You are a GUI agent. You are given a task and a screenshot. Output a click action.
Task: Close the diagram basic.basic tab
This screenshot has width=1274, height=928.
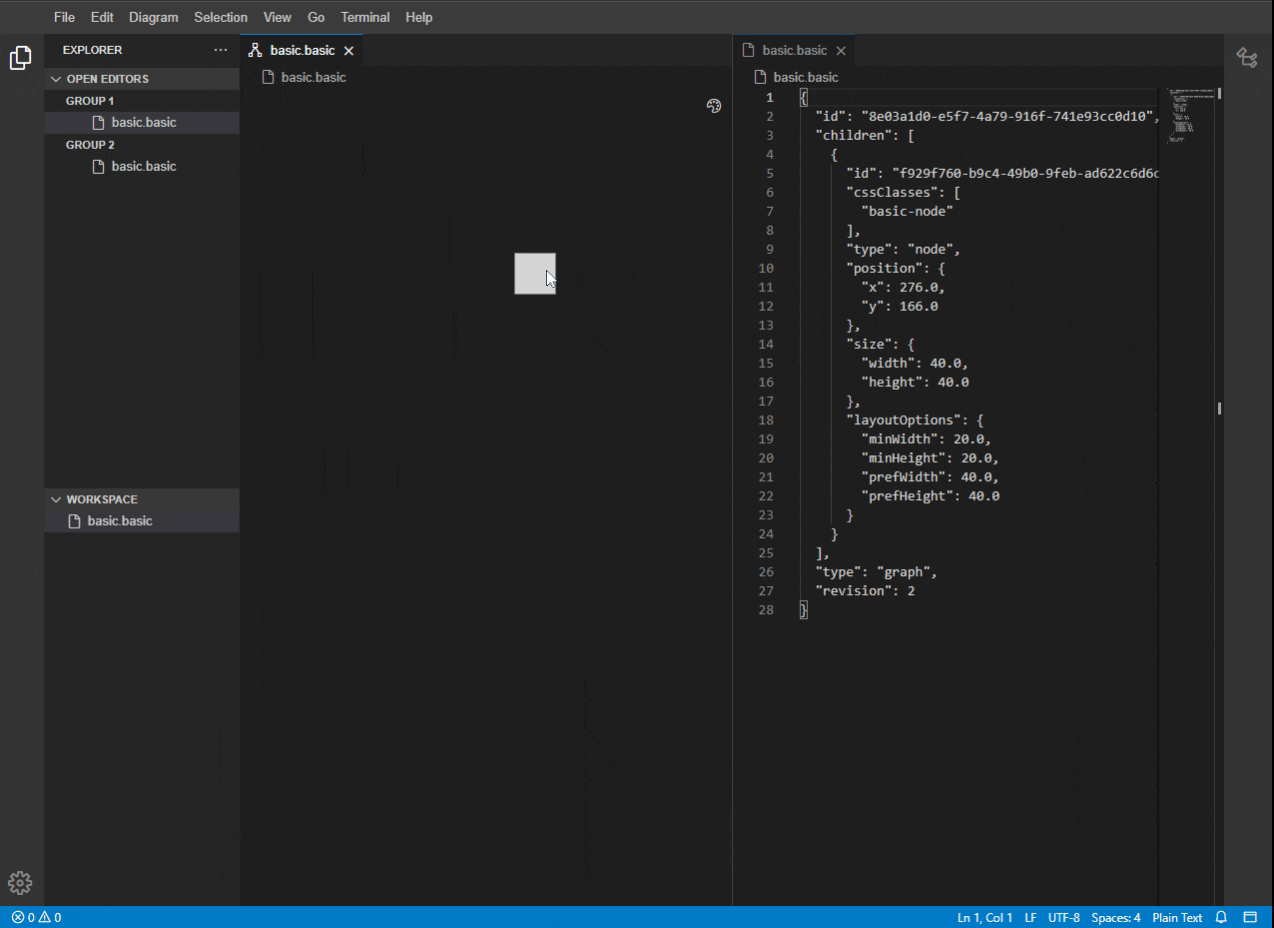click(349, 51)
